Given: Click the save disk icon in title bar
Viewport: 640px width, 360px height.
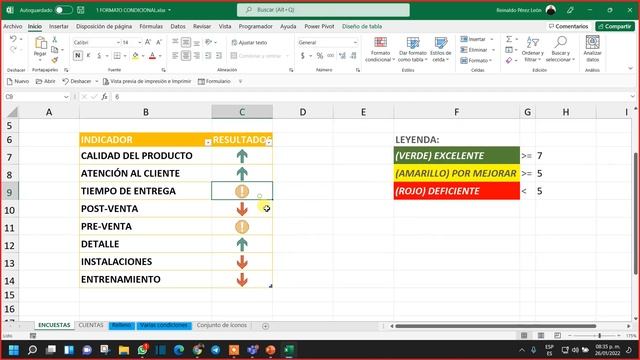Looking at the screenshot, I should (x=81, y=10).
